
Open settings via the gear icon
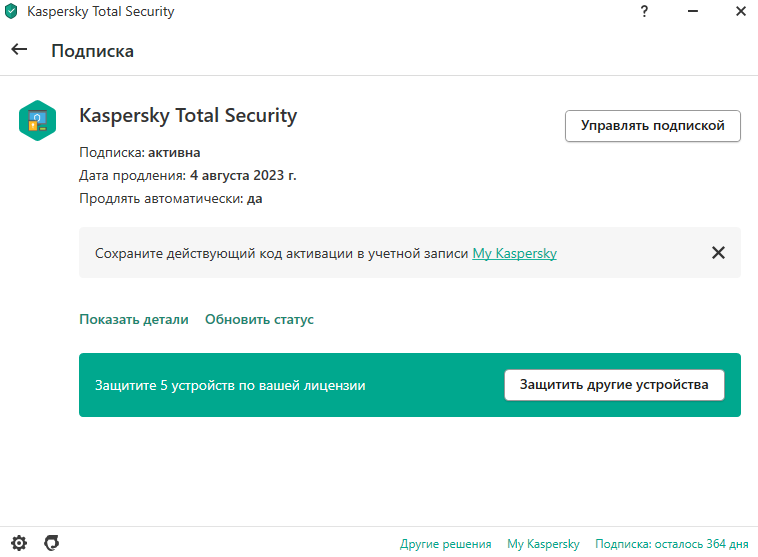[x=19, y=543]
